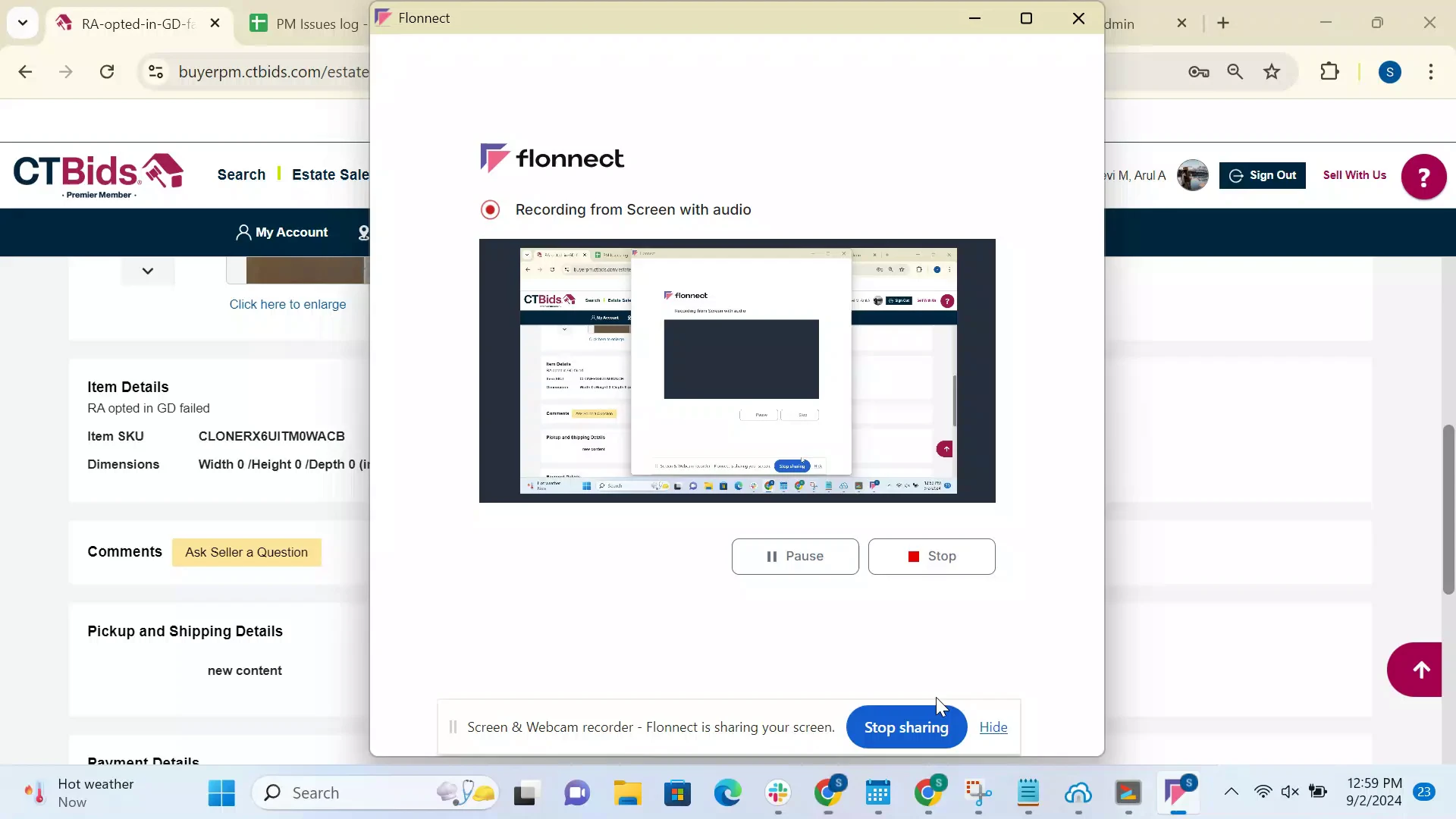This screenshot has height=819, width=1456.
Task: Open the Search link in CTBids header
Action: [x=241, y=174]
